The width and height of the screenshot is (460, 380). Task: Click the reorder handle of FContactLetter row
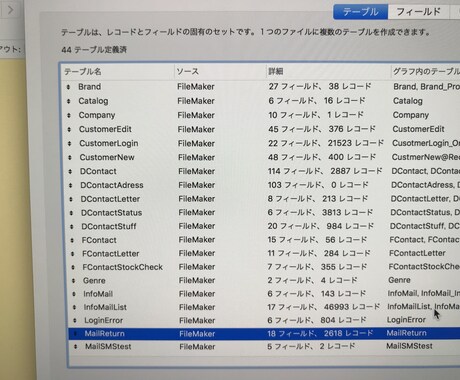pyautogui.click(x=73, y=254)
